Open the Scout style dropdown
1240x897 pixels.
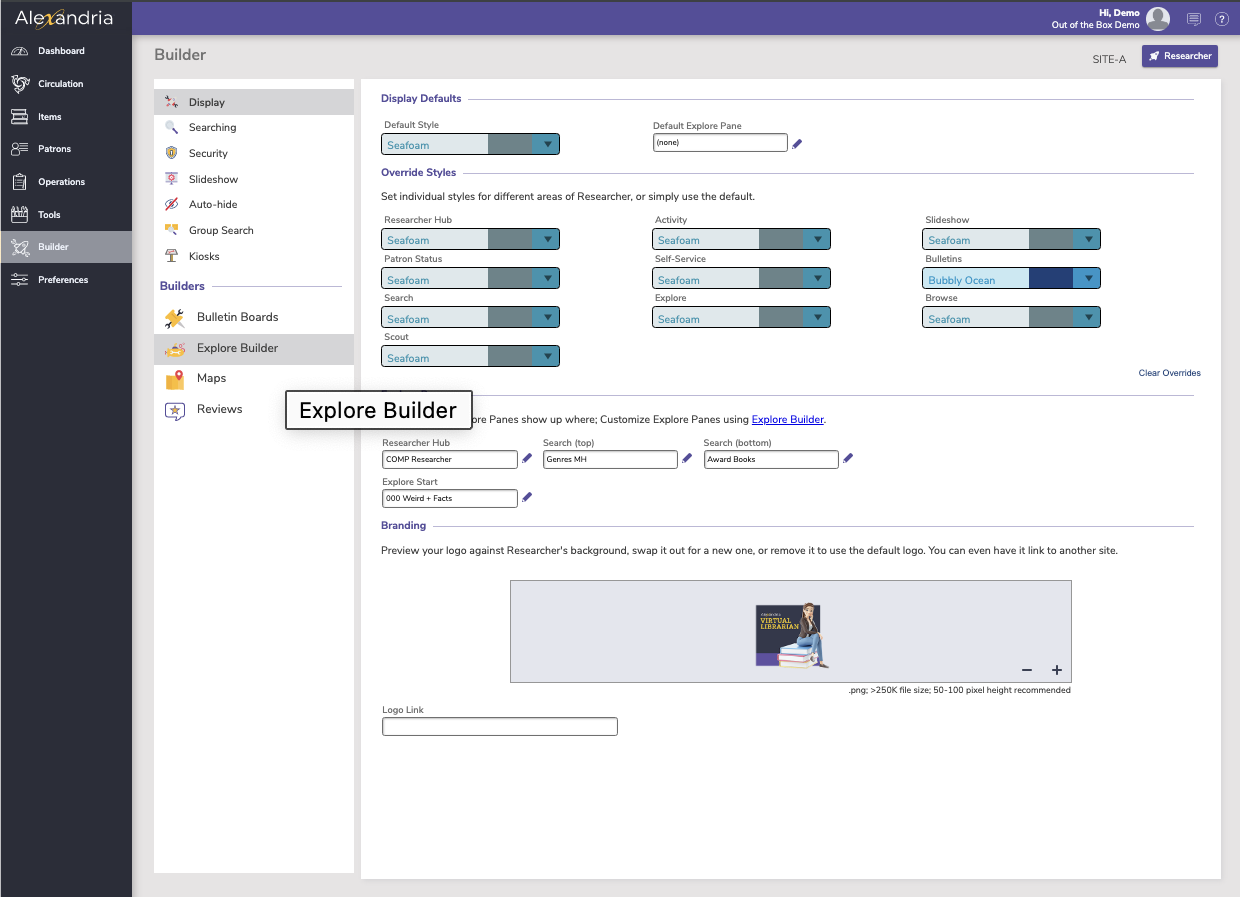tap(470, 357)
